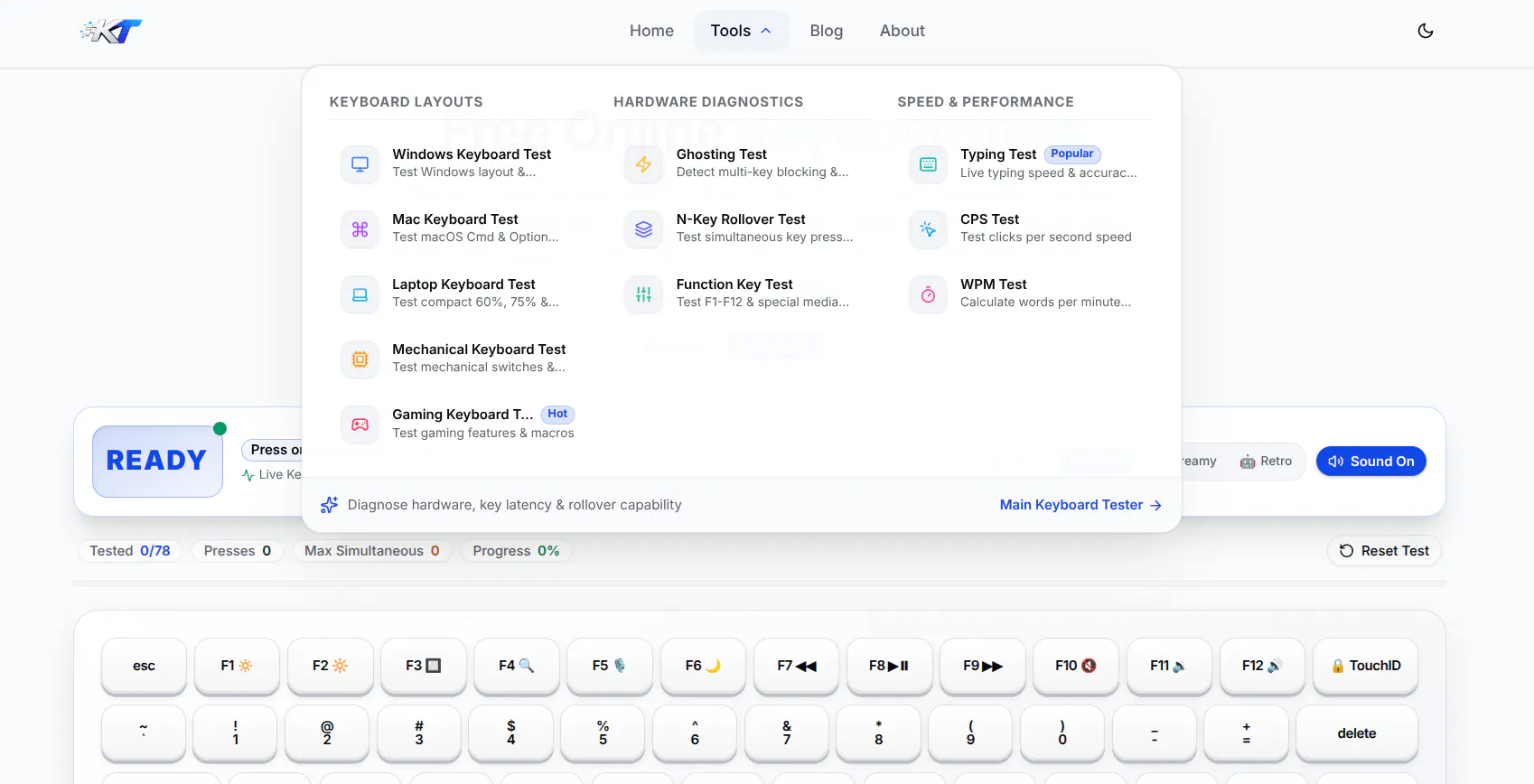
Task: Open N-Key Rollover Test entry
Action: [742, 229]
